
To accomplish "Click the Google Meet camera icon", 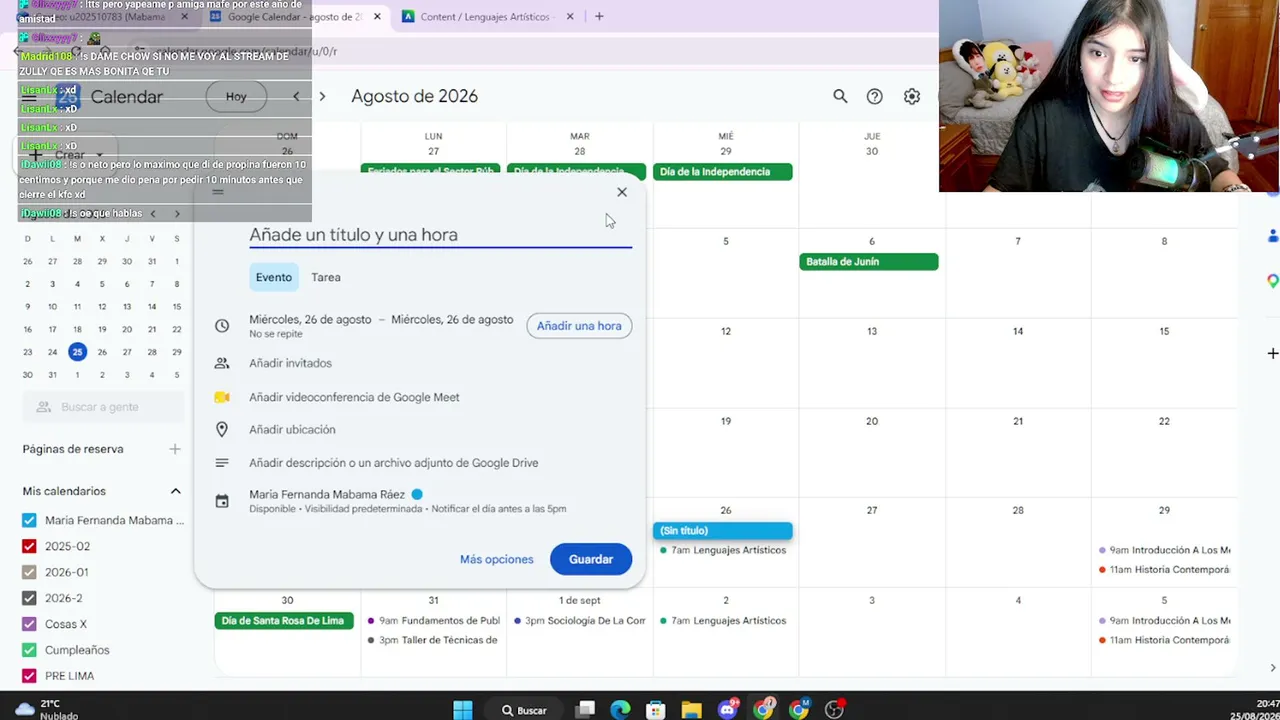I will coord(222,397).
